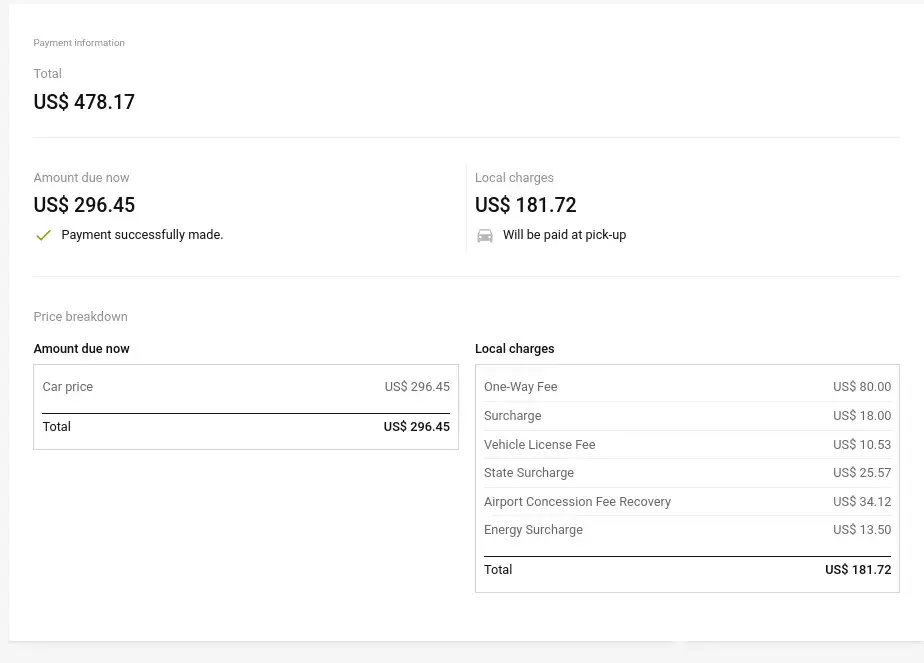Viewport: 924px width, 663px height.
Task: Select the 'Price breakdown' section heading
Action: [x=80, y=317]
